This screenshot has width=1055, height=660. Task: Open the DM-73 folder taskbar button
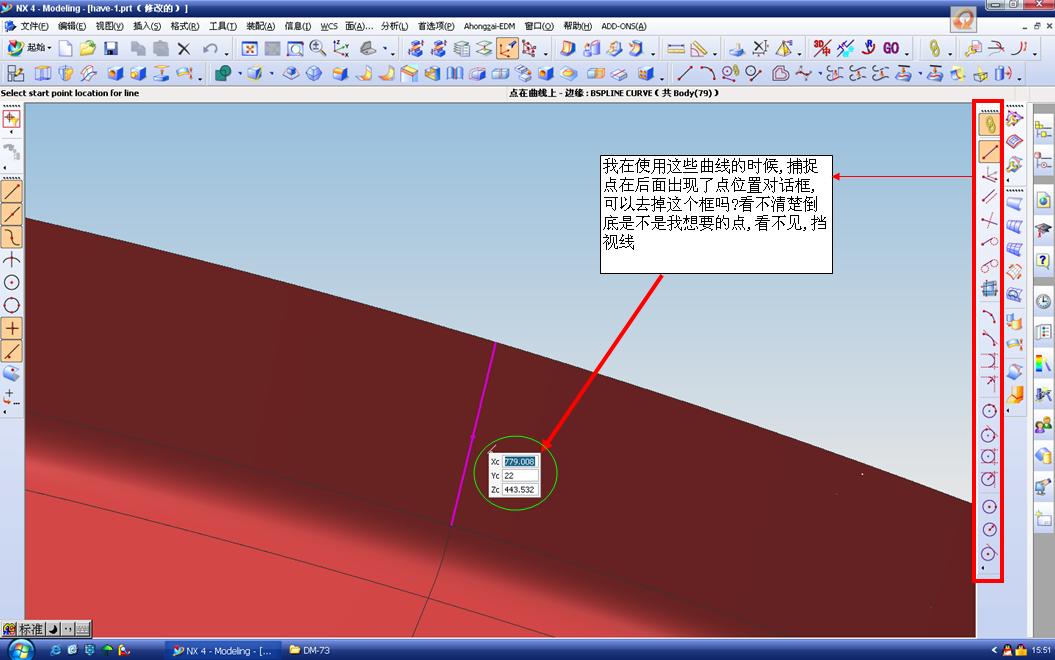tap(310, 651)
